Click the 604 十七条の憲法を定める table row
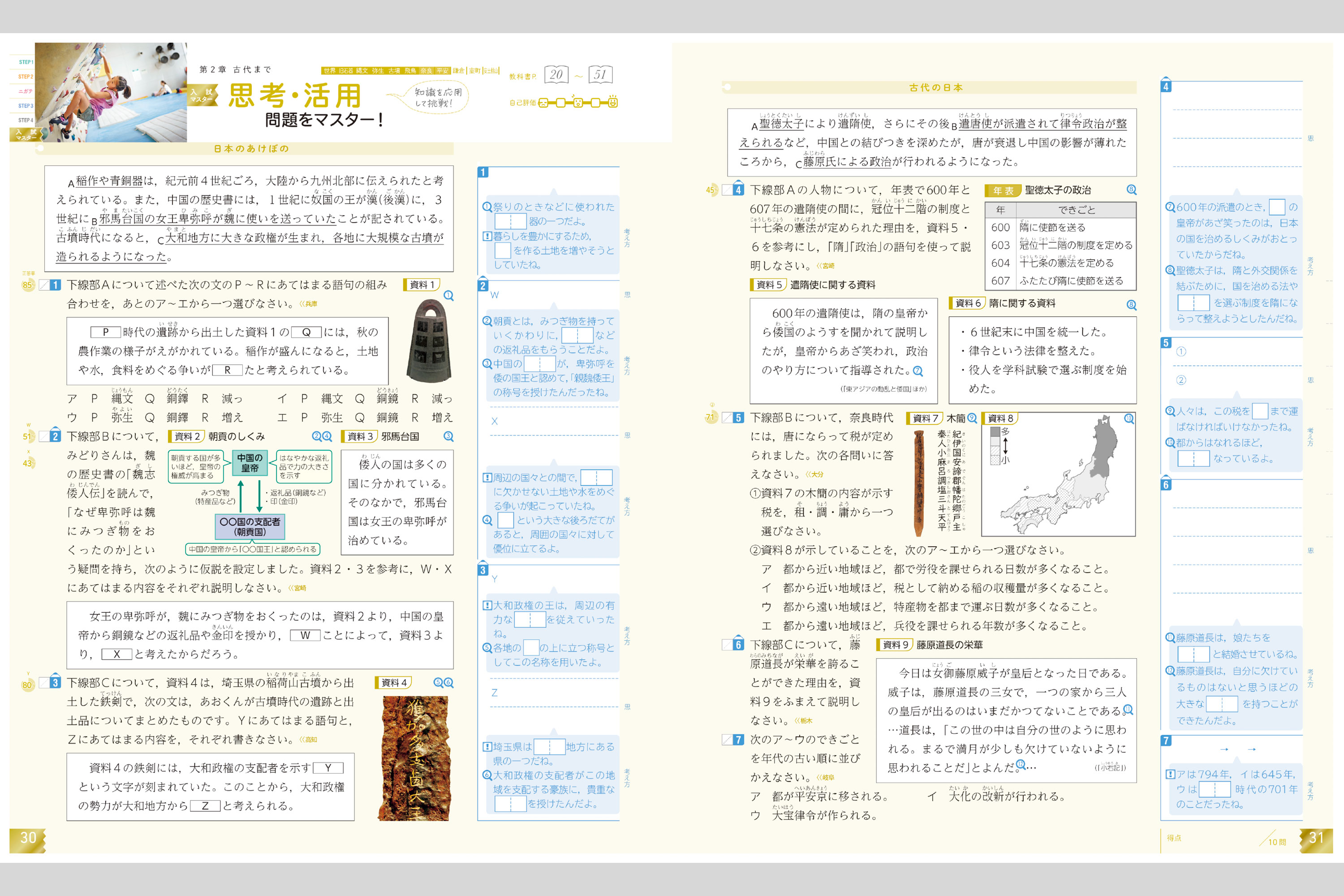Viewport: 1344px width, 896px height. pos(1060,263)
